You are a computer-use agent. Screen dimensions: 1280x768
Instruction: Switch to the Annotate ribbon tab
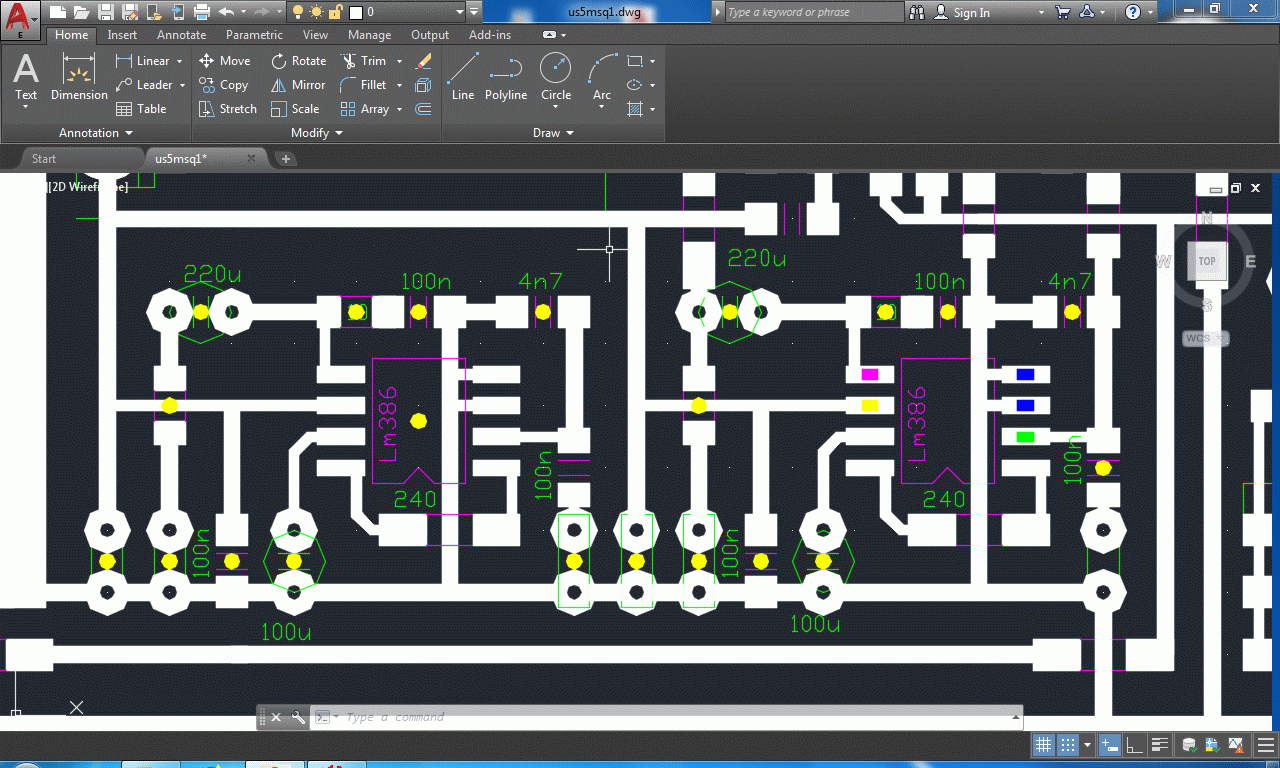[181, 35]
